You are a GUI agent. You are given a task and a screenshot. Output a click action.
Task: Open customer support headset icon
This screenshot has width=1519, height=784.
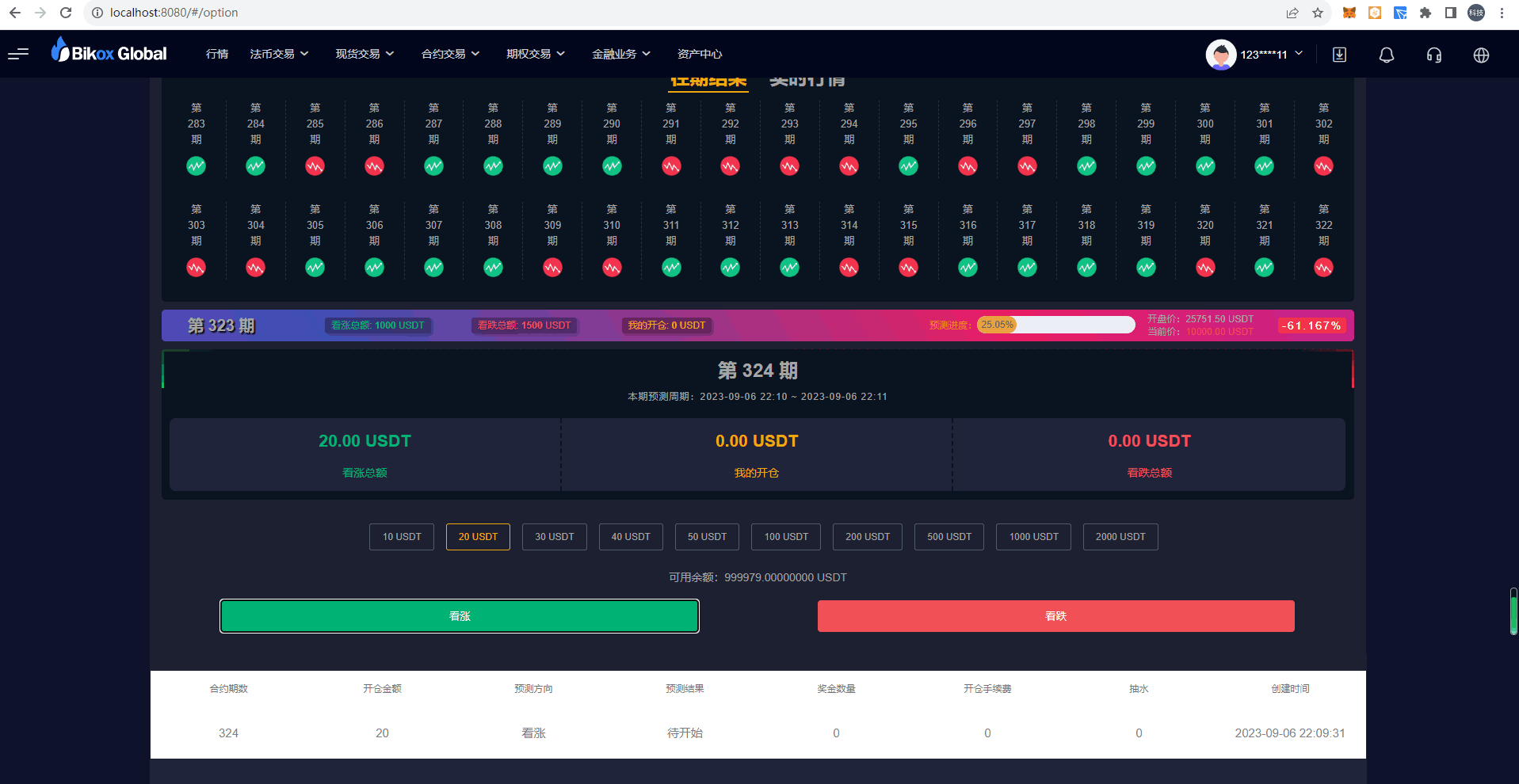tap(1433, 55)
